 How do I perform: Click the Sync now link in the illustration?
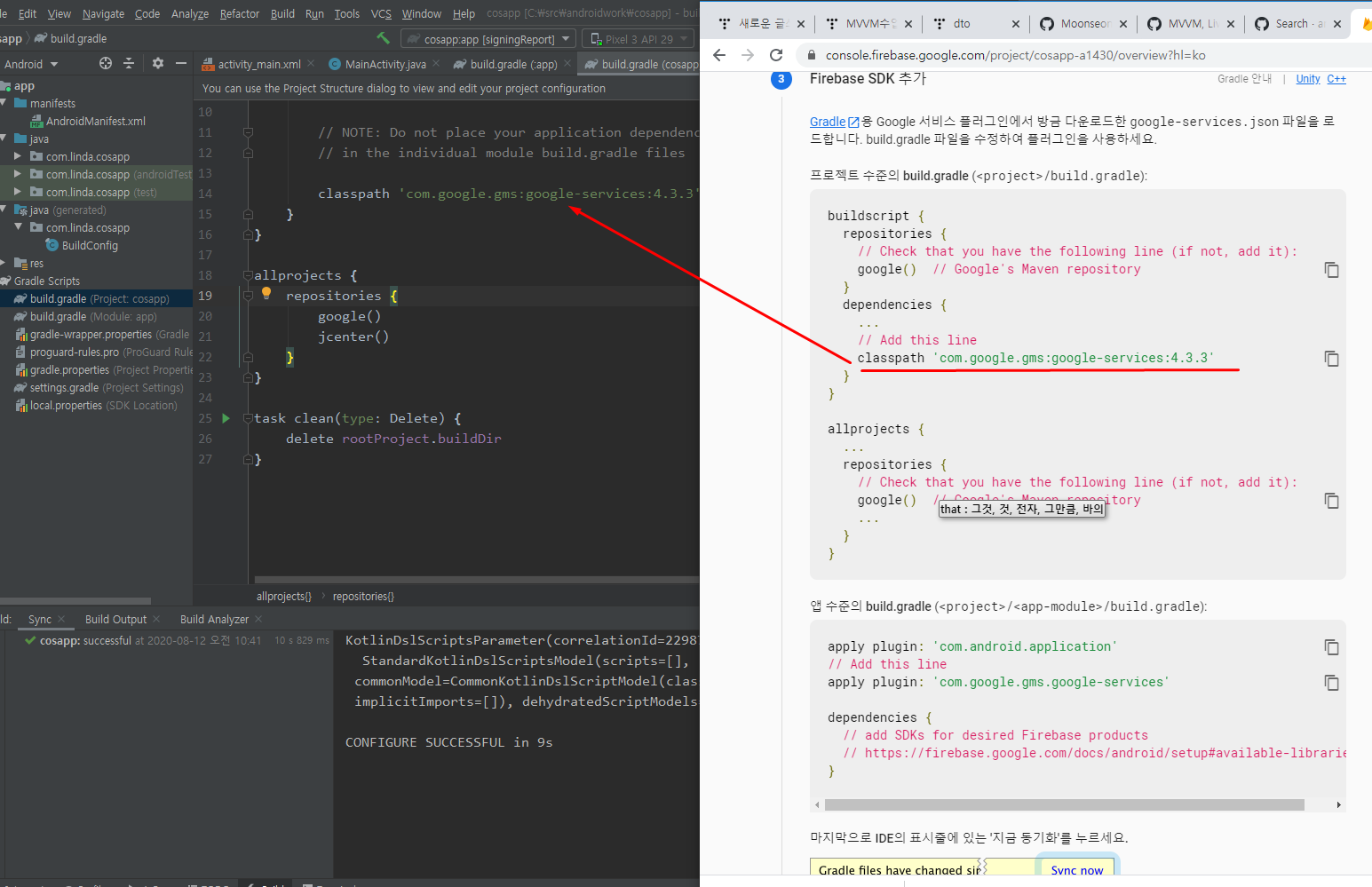click(x=1077, y=869)
